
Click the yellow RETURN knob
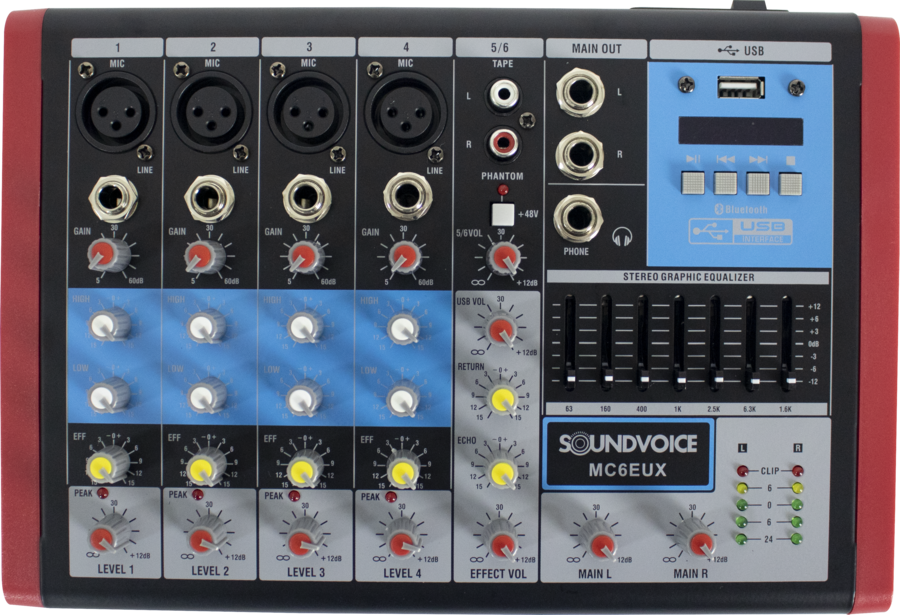click(503, 399)
